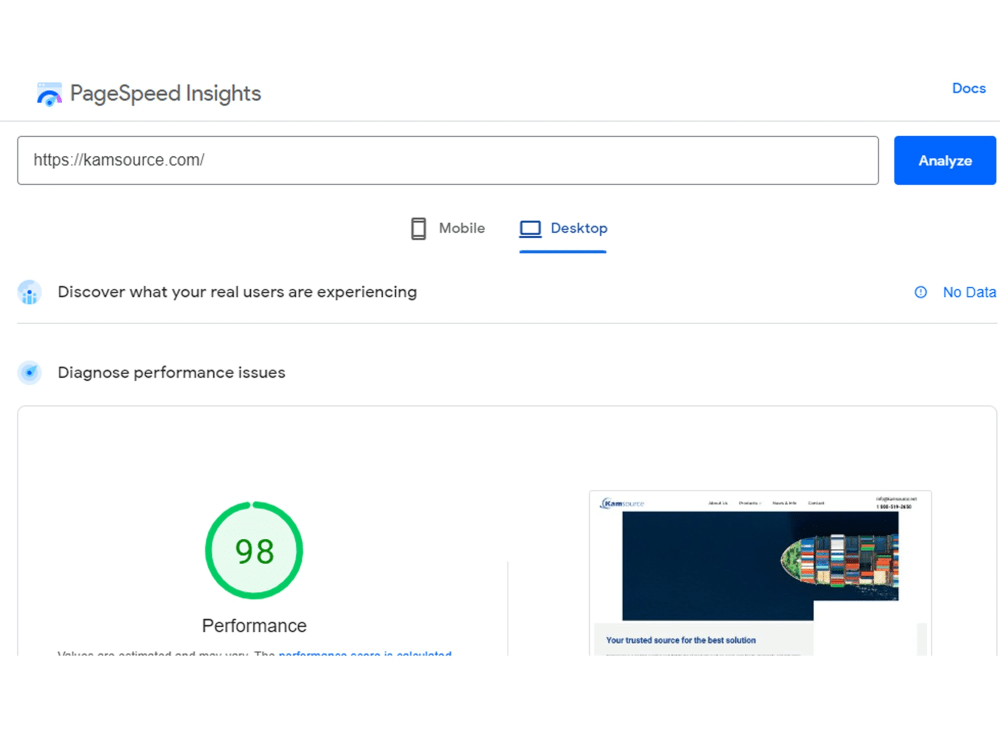The height and width of the screenshot is (750, 1000).
Task: Click 'Diagnose performance issues' heading
Action: pyautogui.click(x=172, y=372)
